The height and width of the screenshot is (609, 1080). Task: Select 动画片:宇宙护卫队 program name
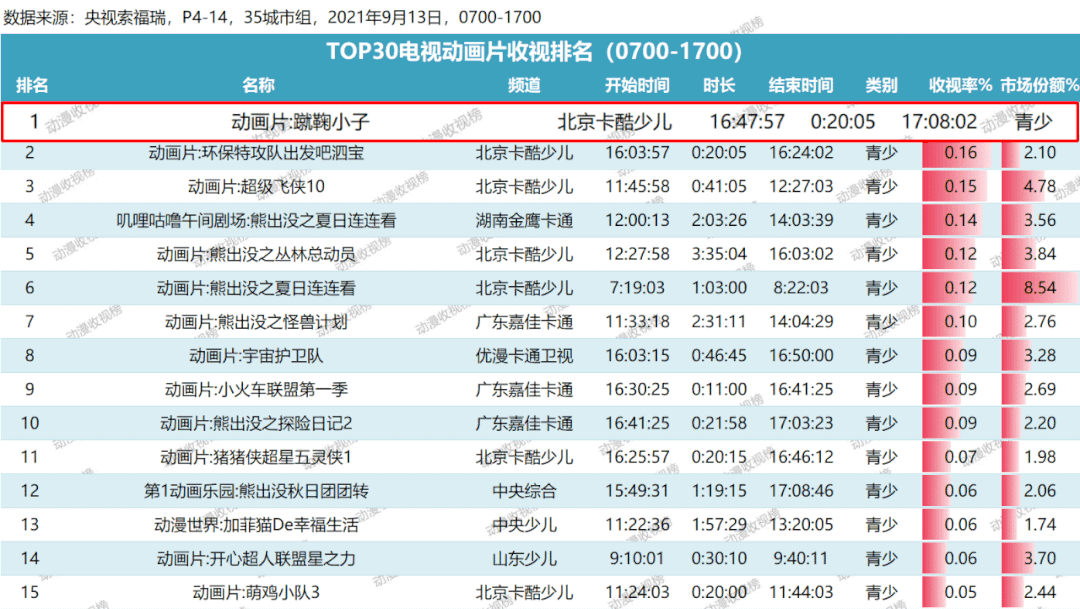[x=256, y=356]
